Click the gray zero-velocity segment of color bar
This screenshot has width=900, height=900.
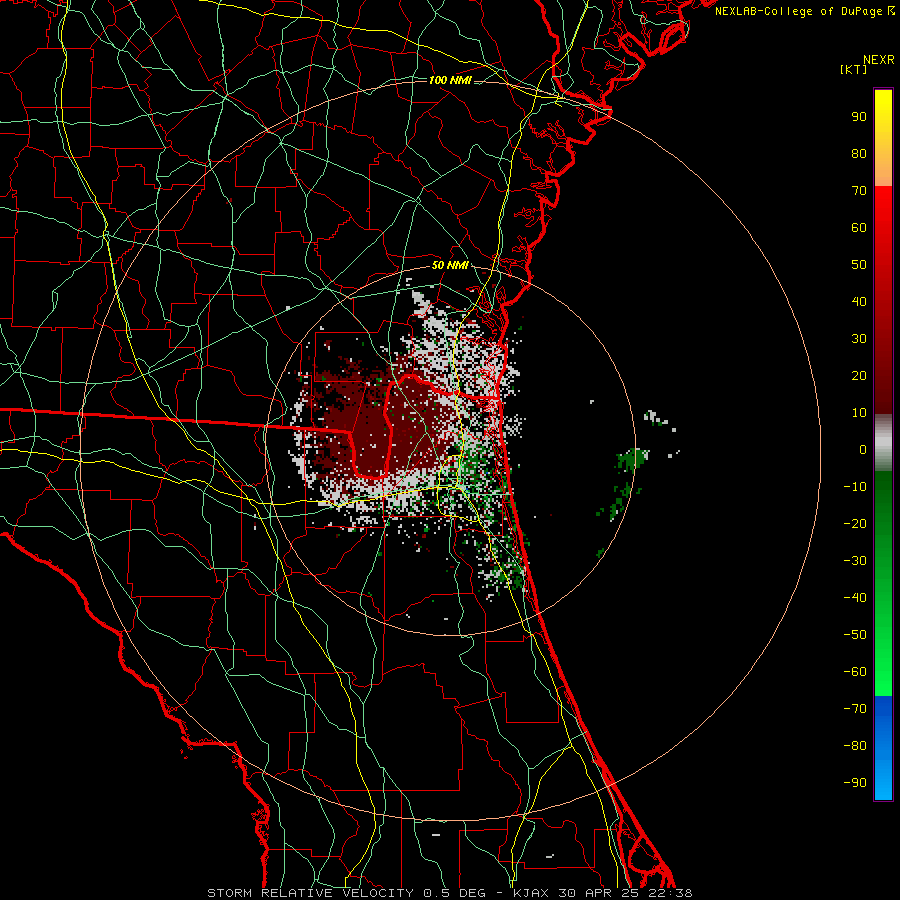pyautogui.click(x=883, y=443)
